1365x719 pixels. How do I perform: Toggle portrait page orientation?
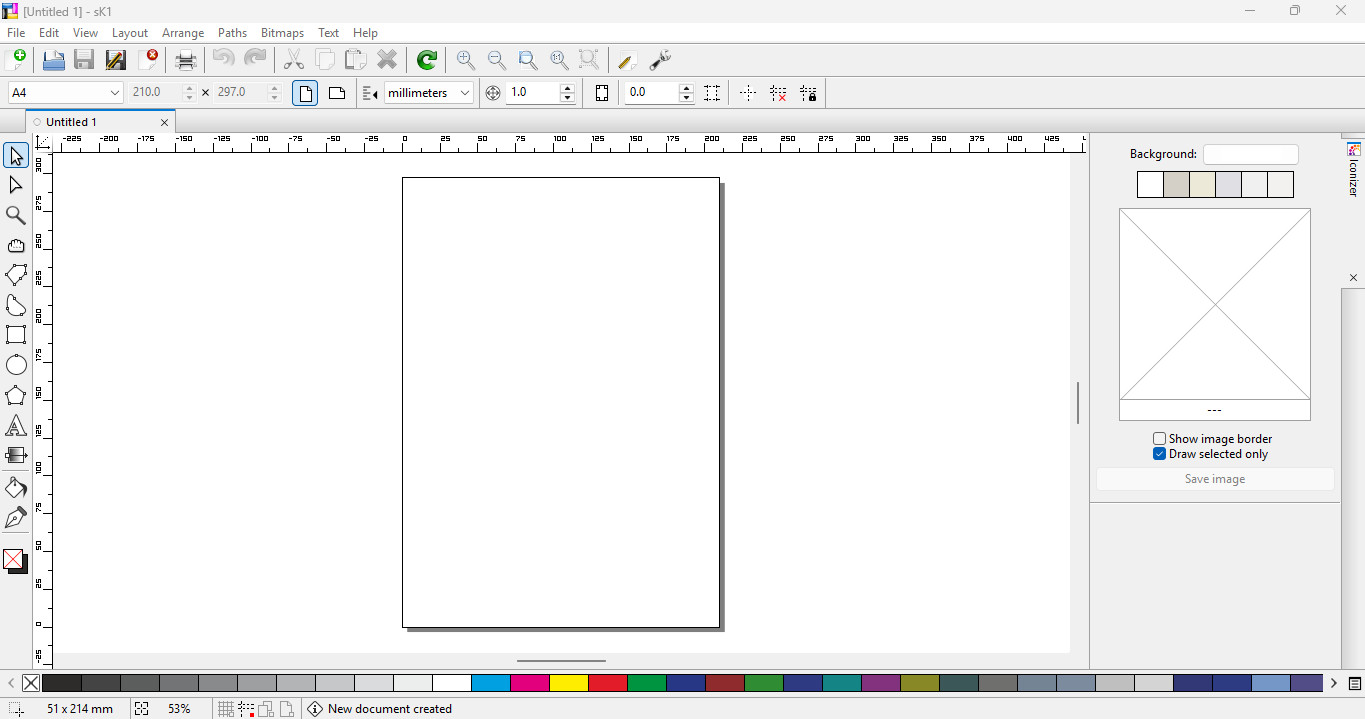tap(305, 93)
